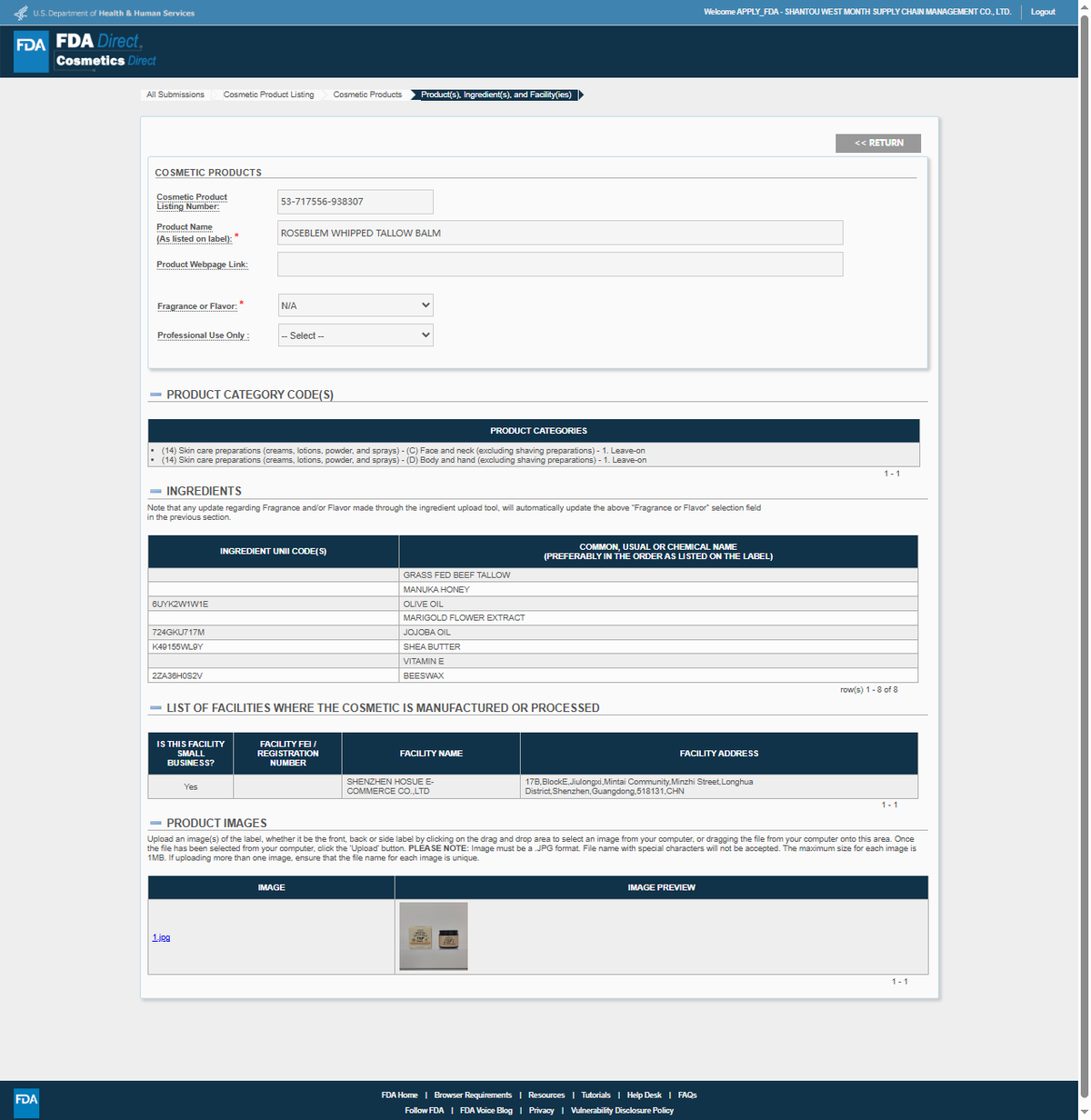Click the FDA Direct Cosmetics Direct title
Screen dimensions: 1091x1120
tap(105, 51)
